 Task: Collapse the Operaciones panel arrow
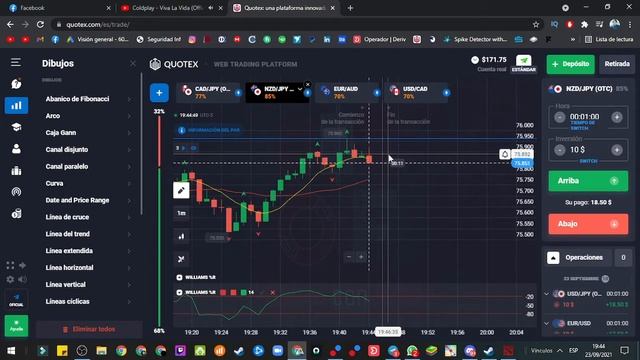553,258
